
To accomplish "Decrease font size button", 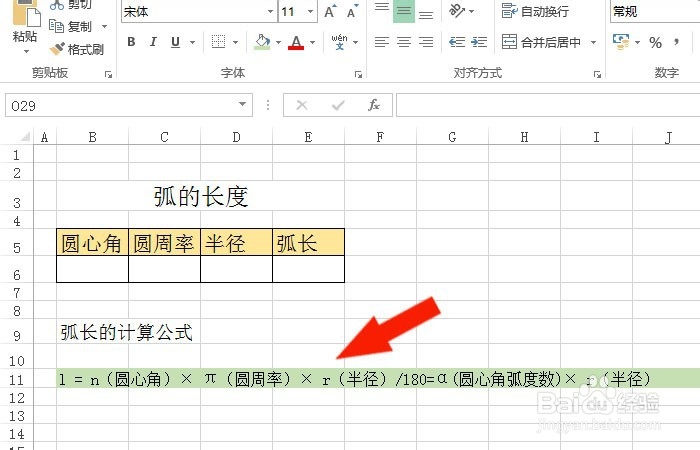I will (353, 11).
